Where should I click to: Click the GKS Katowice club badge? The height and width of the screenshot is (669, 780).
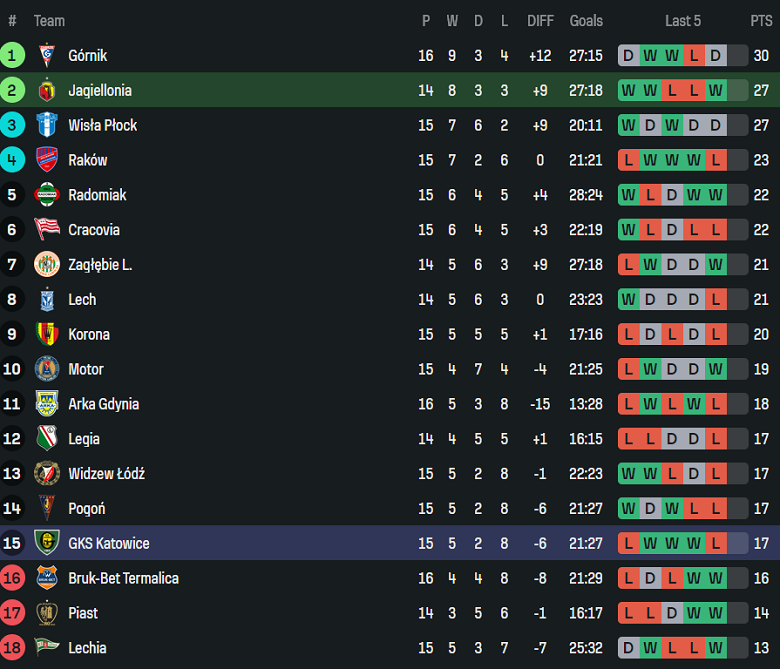click(47, 543)
